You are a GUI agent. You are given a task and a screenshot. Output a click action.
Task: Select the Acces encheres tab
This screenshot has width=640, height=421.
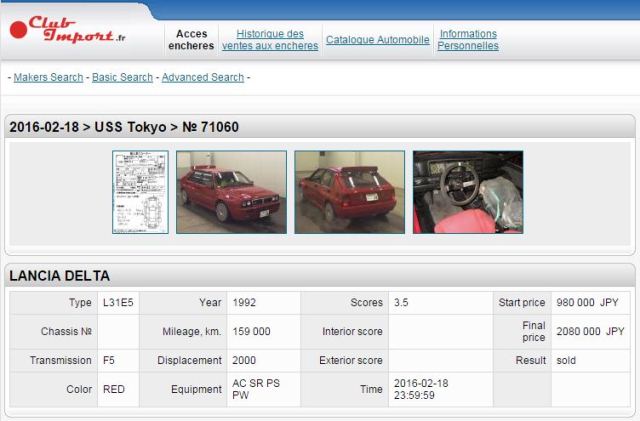(191, 40)
